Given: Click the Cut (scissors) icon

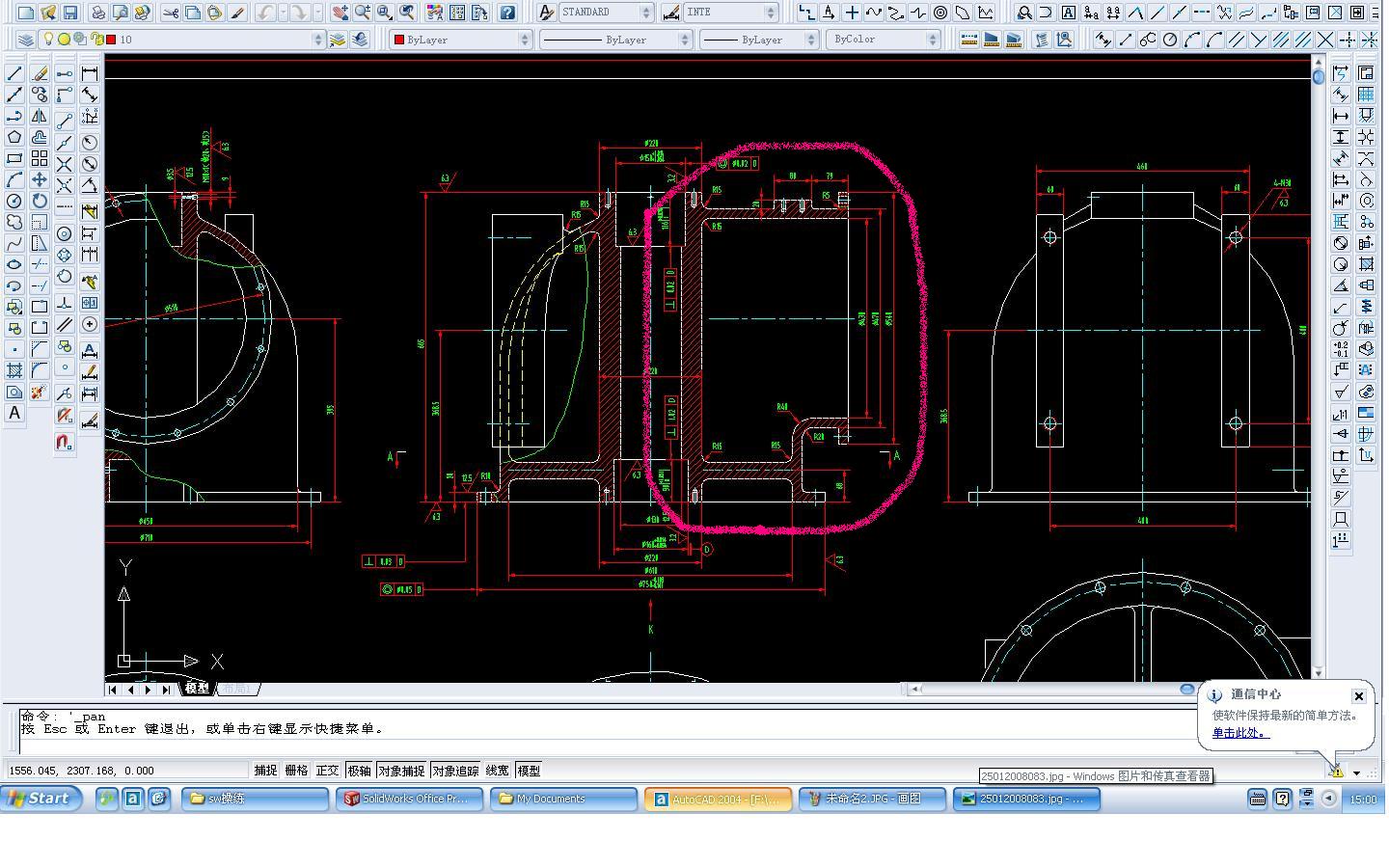Looking at the screenshot, I should tap(171, 13).
